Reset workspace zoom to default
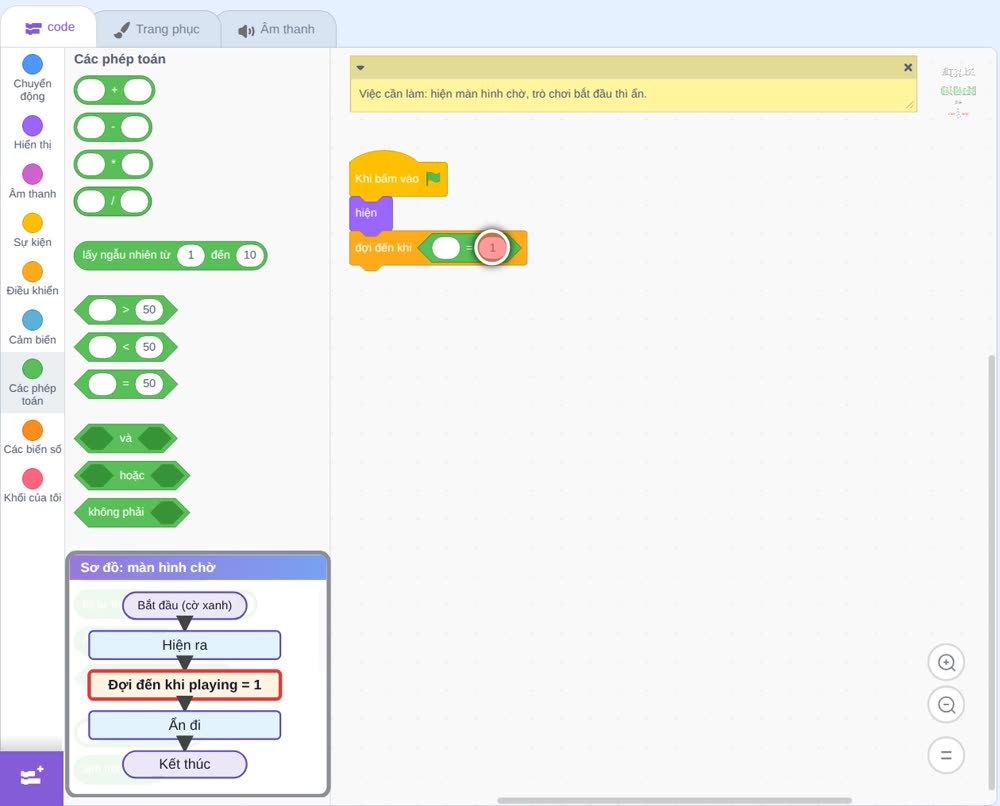The height and width of the screenshot is (806, 1000). [x=946, y=755]
